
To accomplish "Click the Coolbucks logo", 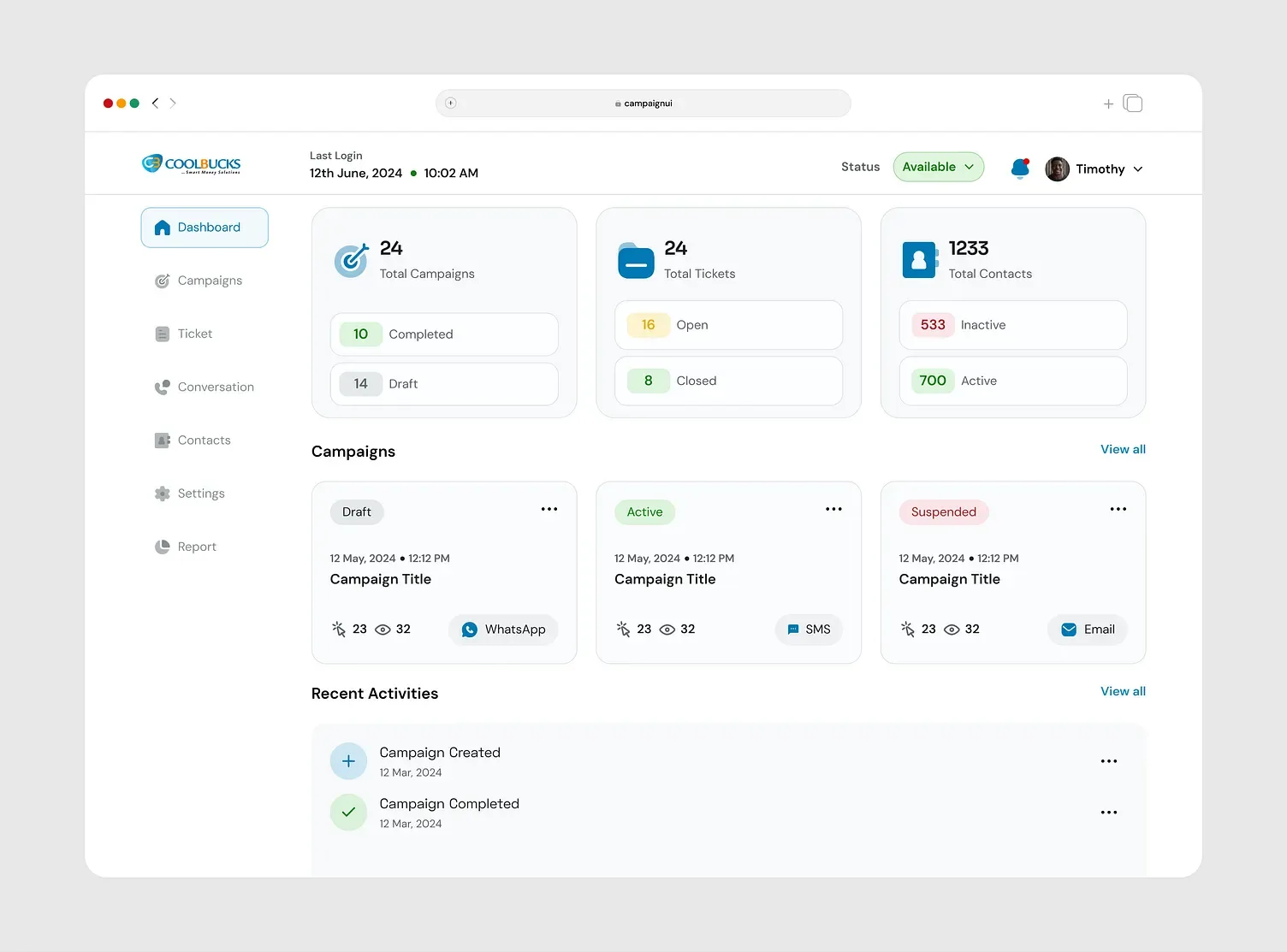I will [x=191, y=163].
